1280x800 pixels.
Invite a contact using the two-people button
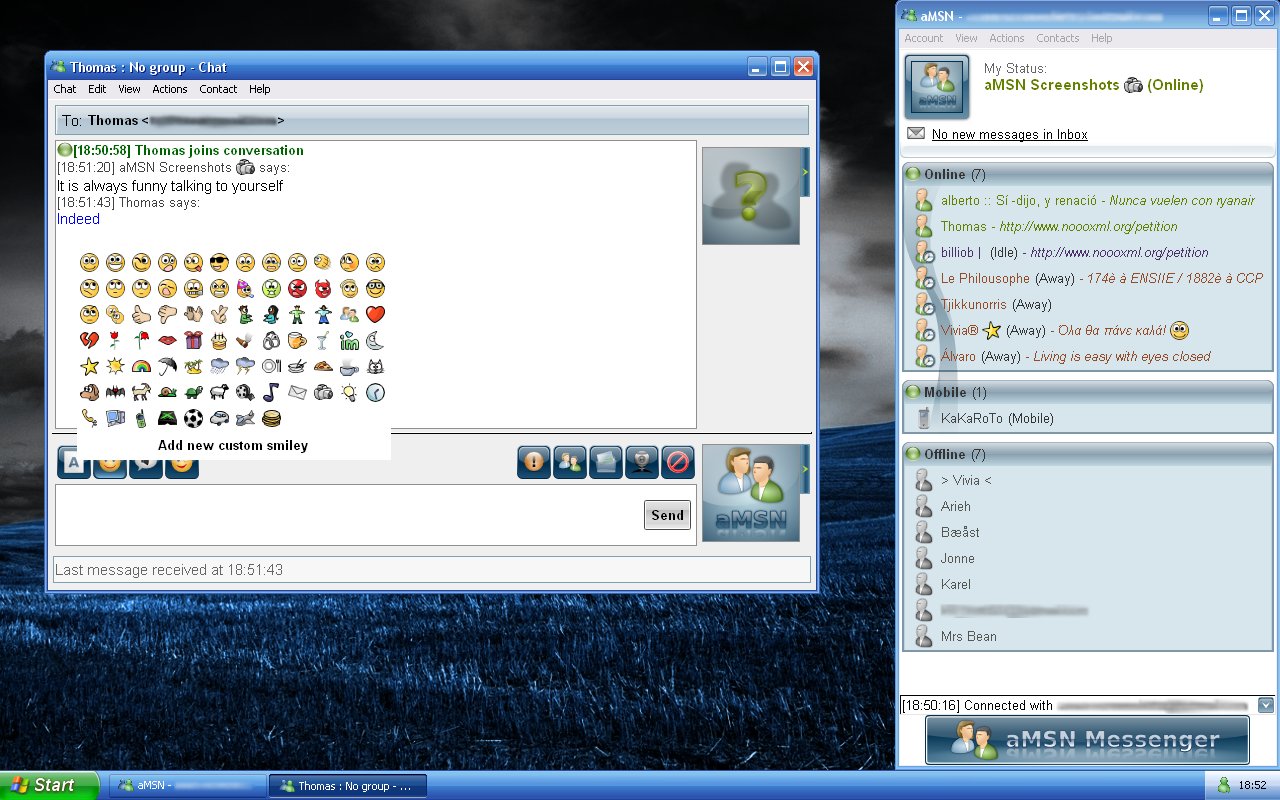click(570, 462)
